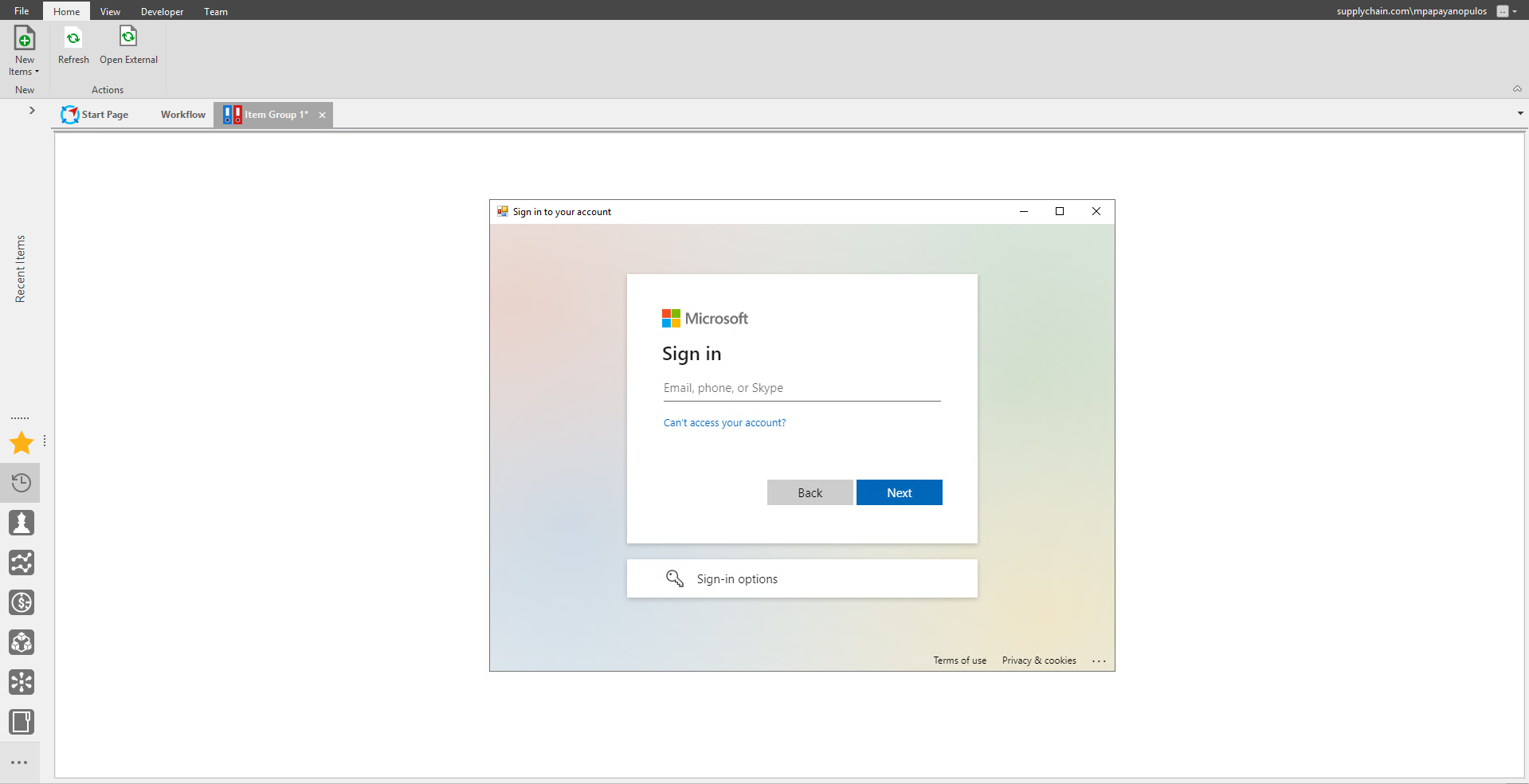
Task: Click the sidebar resize grip dots
Action: coord(20,417)
